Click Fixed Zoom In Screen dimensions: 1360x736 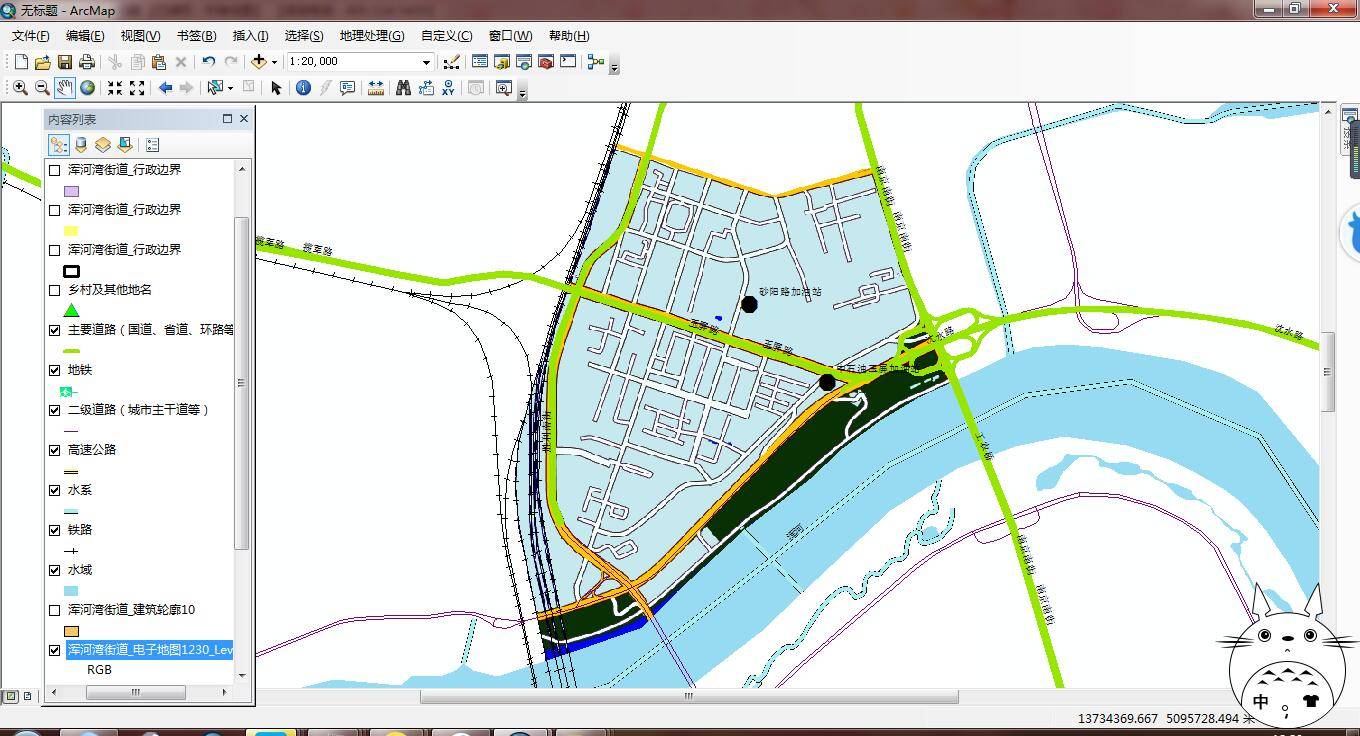115,88
